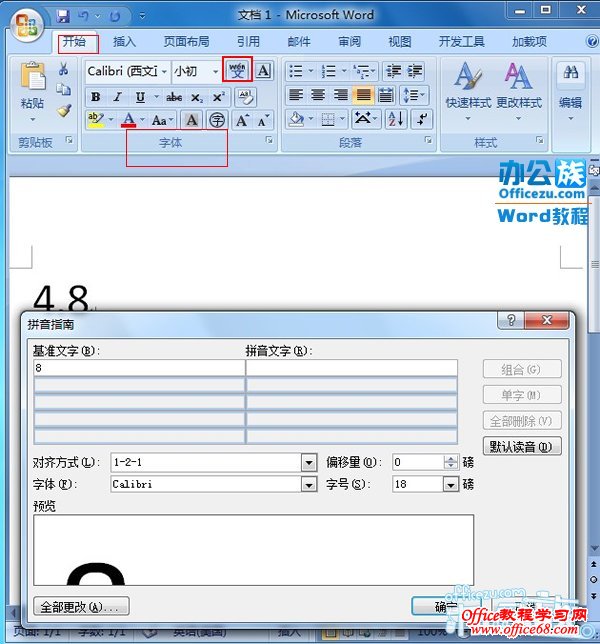Clear formatting with eraser icon
600x644 pixels.
246,97
